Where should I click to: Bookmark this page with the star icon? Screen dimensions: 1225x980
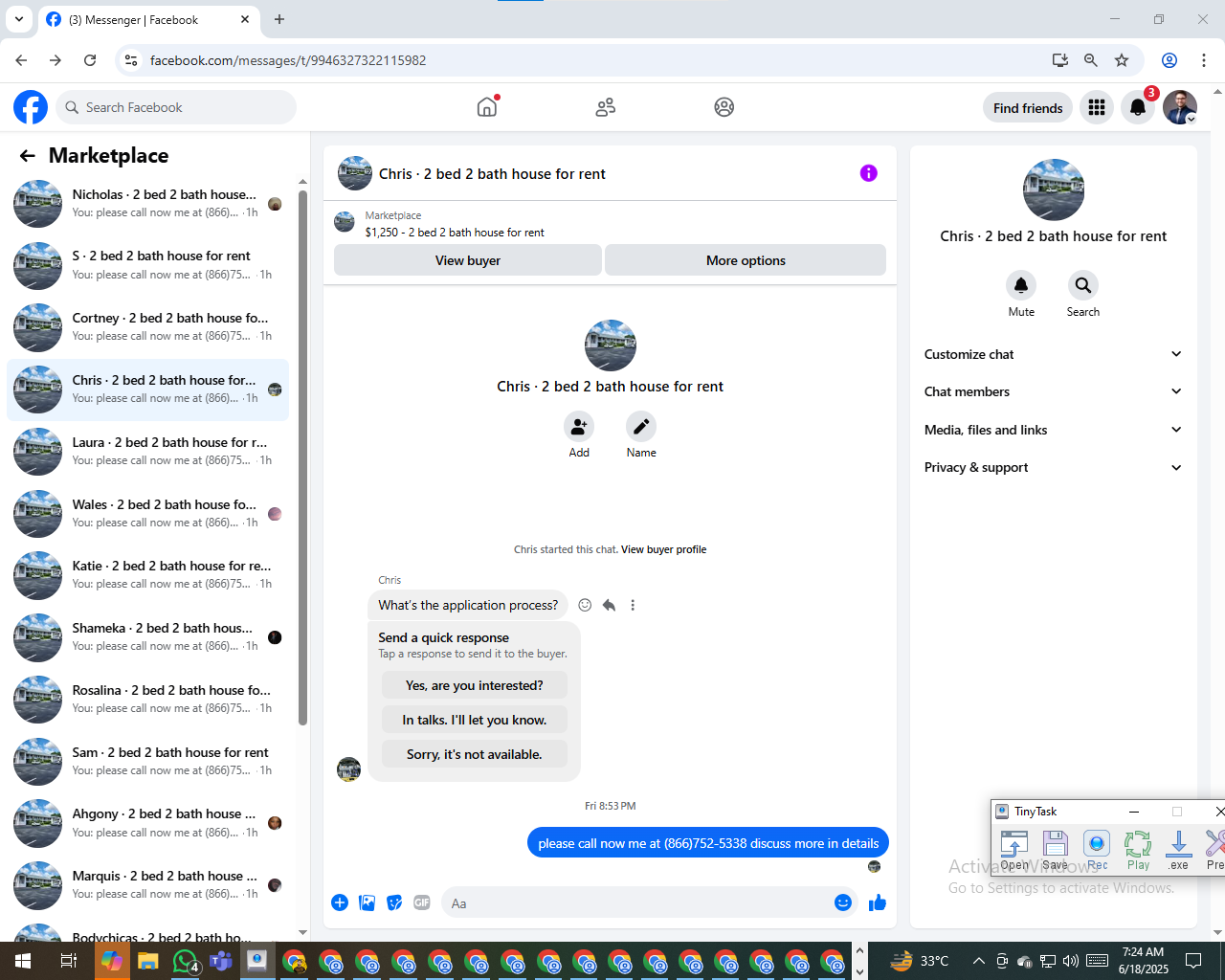pyautogui.click(x=1122, y=60)
